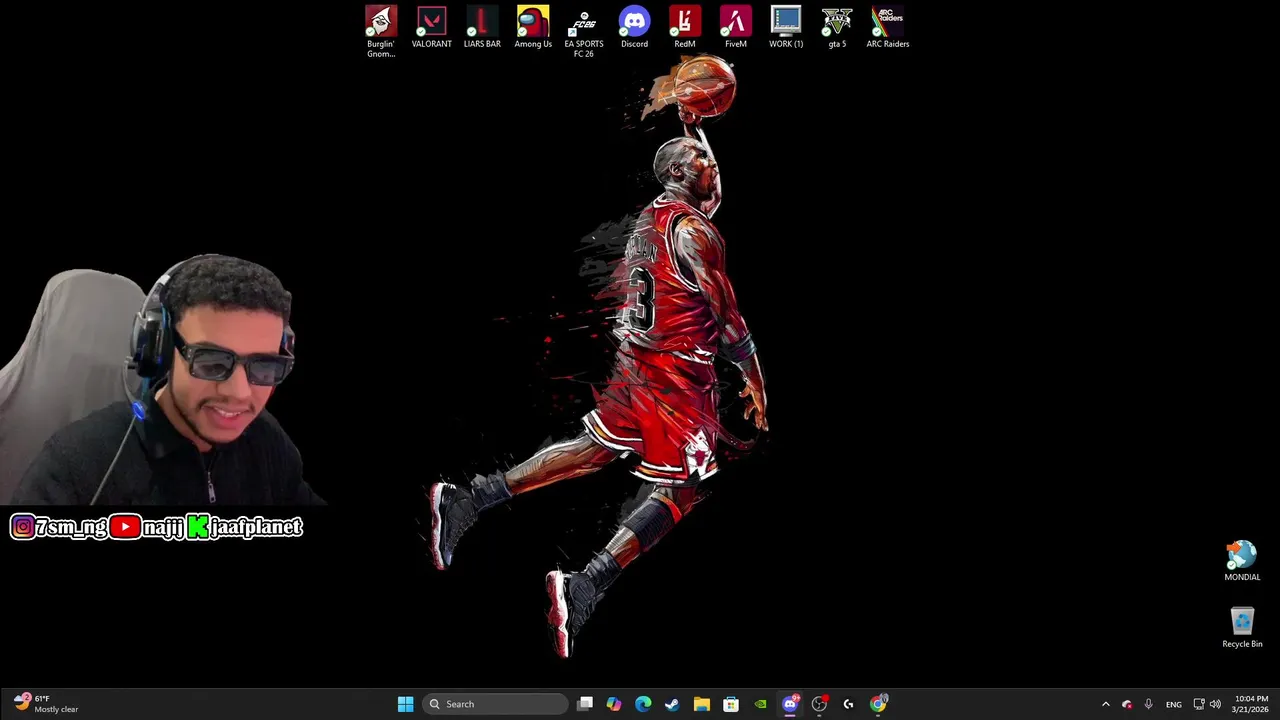Select the Discord desktop shortcut
The width and height of the screenshot is (1280, 720).
(634, 28)
